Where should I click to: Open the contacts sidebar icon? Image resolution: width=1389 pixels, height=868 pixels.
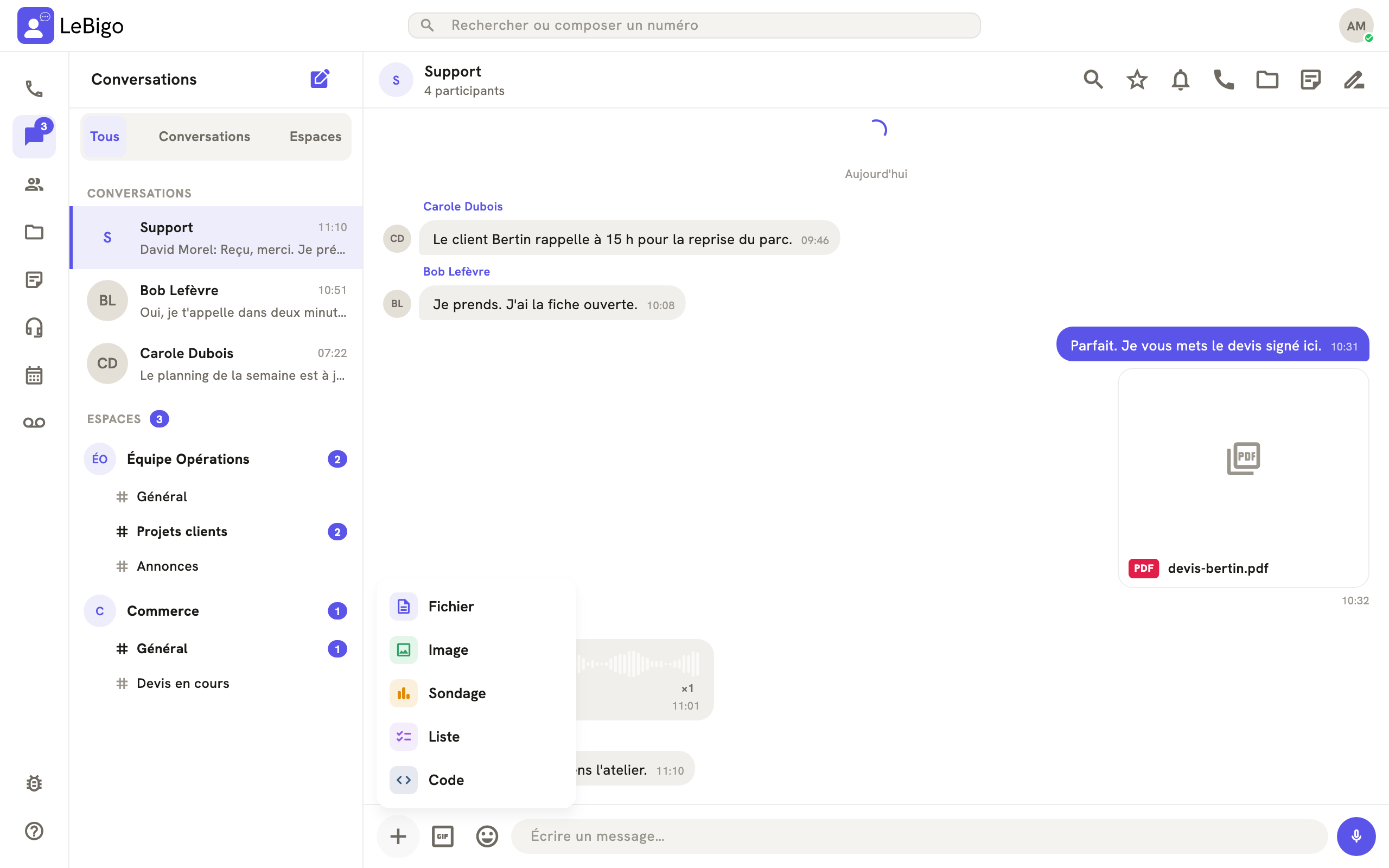(x=34, y=184)
